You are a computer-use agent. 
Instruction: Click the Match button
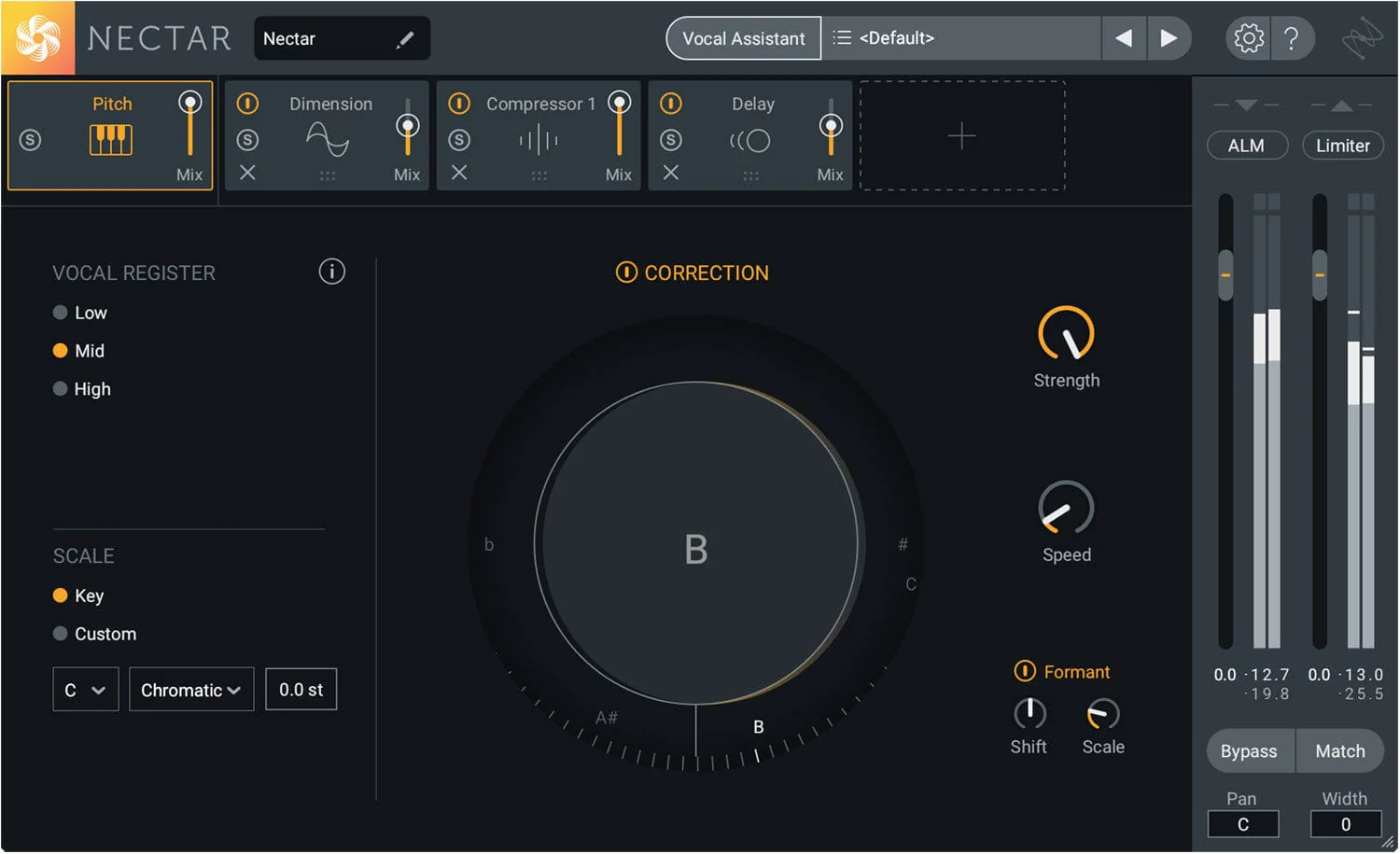1339,750
